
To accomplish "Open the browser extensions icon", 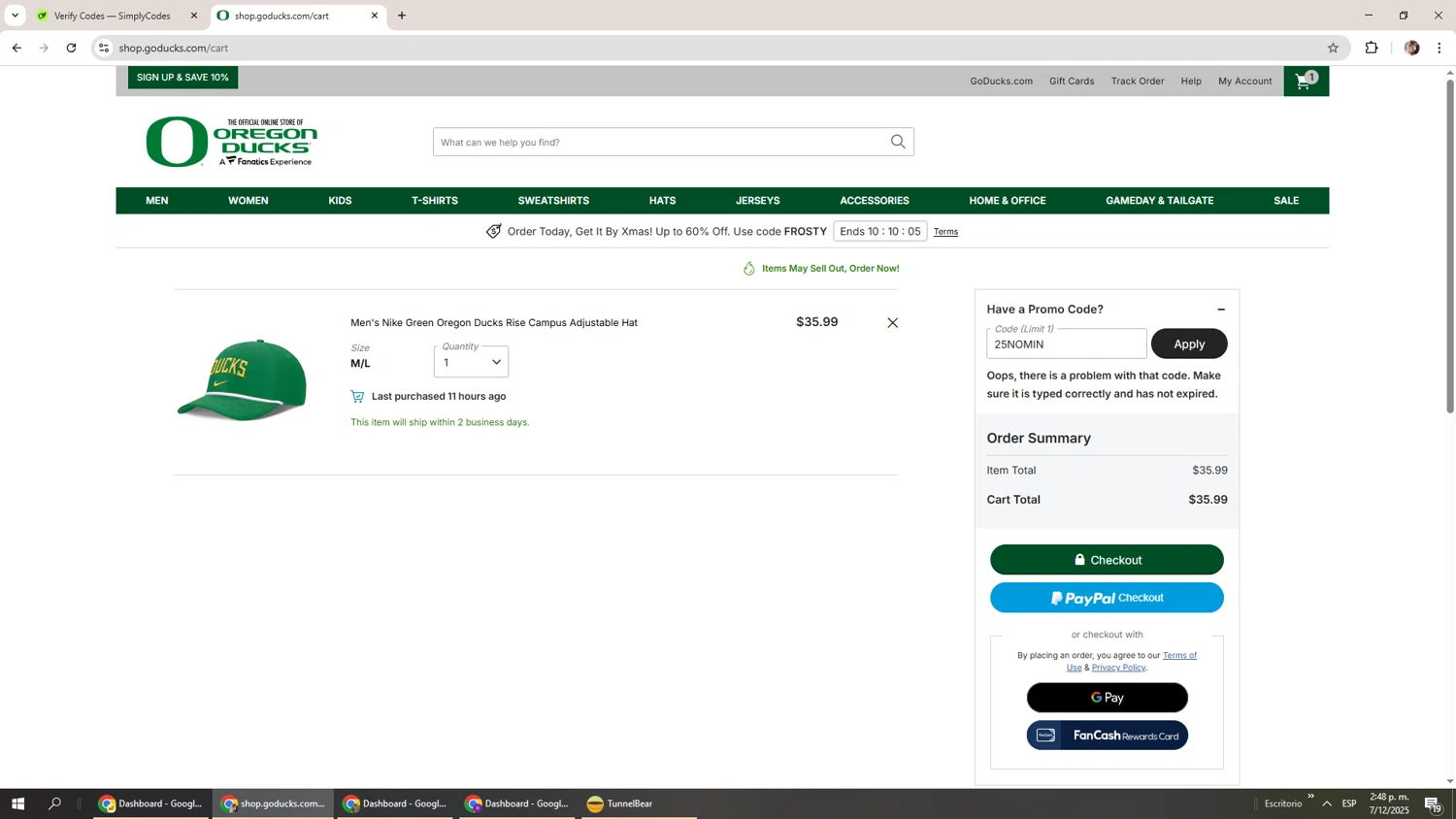I will [1372, 48].
